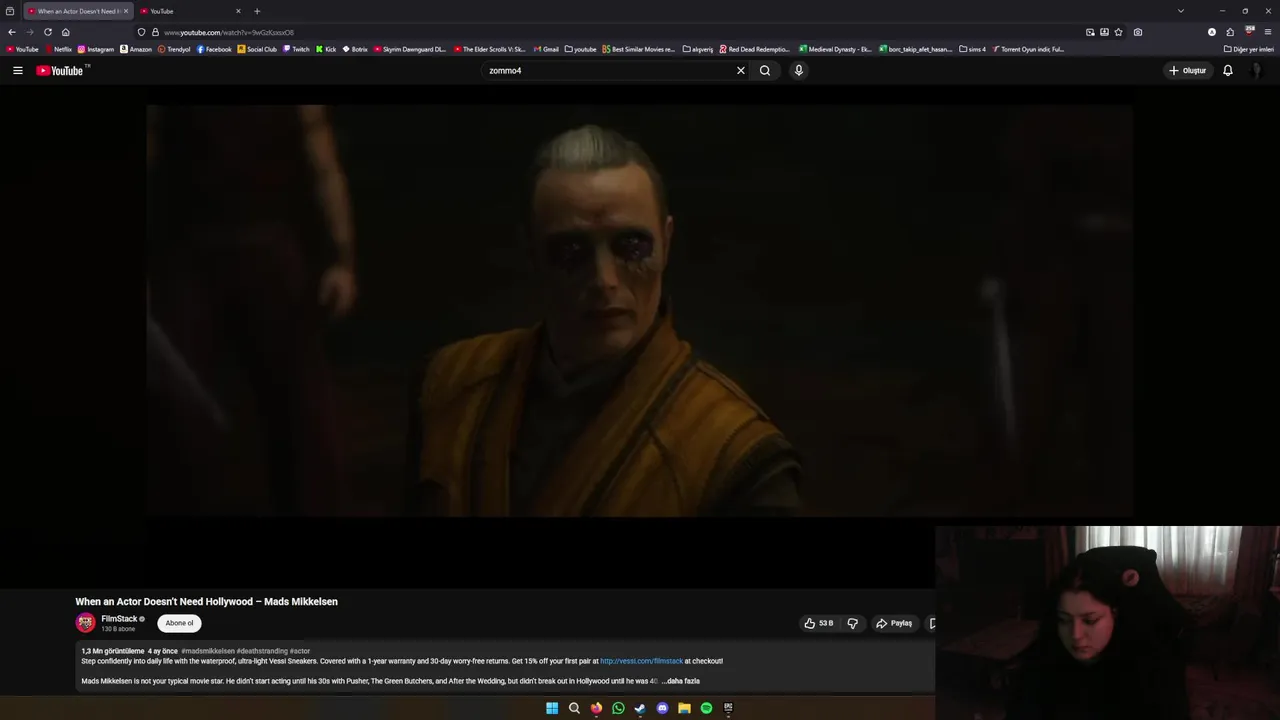Open the YouTube hamburger guide menu
Screen dimensions: 1280x720
click(17, 71)
